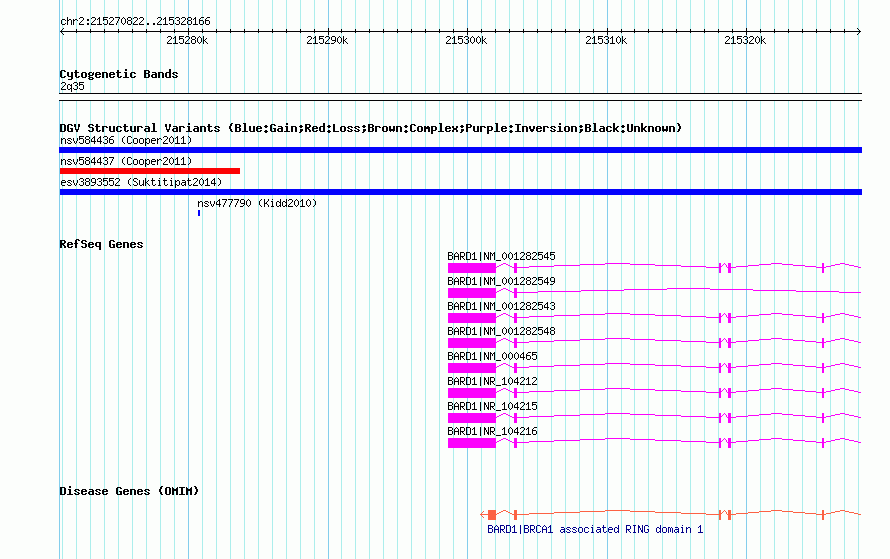Click the orange OMIM BARD1 exon block
890x559 pixels.
(492, 515)
